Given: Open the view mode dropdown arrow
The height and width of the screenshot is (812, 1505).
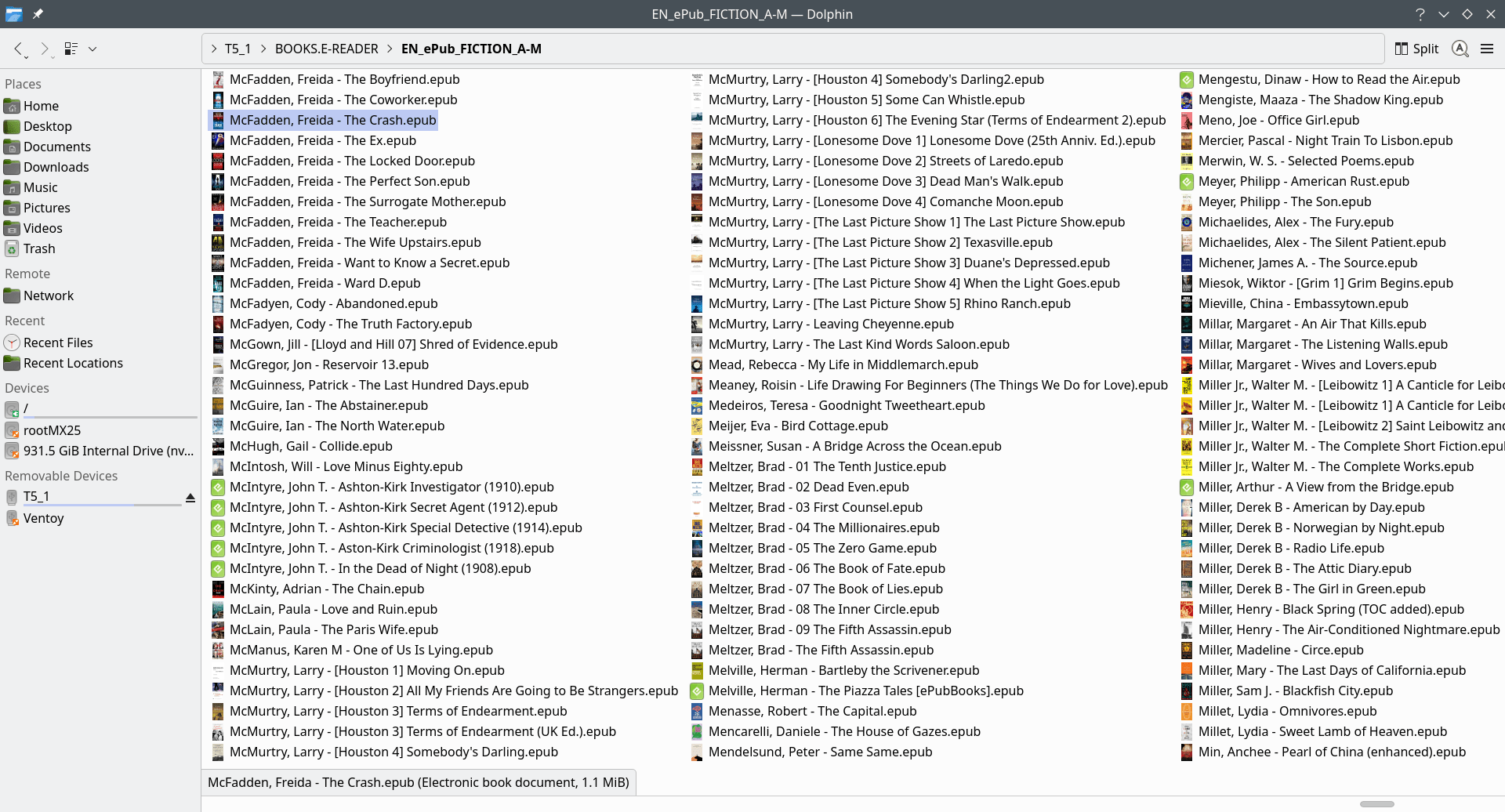Looking at the screenshot, I should point(92,49).
